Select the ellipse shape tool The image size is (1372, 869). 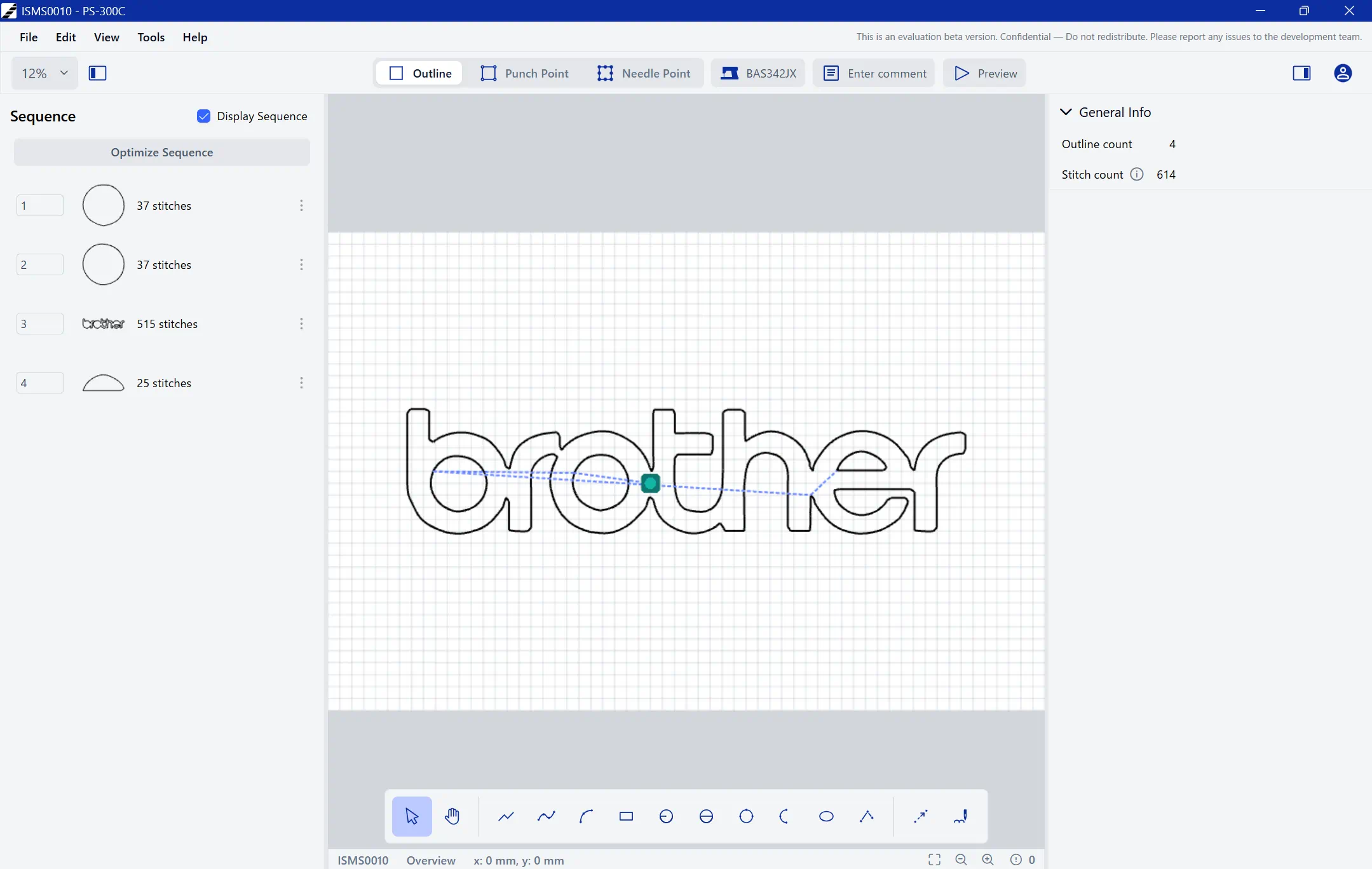coord(826,816)
